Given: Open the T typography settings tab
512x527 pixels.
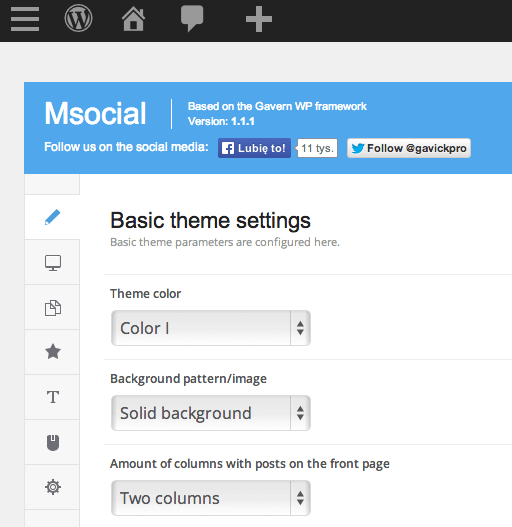Looking at the screenshot, I should 52,397.
